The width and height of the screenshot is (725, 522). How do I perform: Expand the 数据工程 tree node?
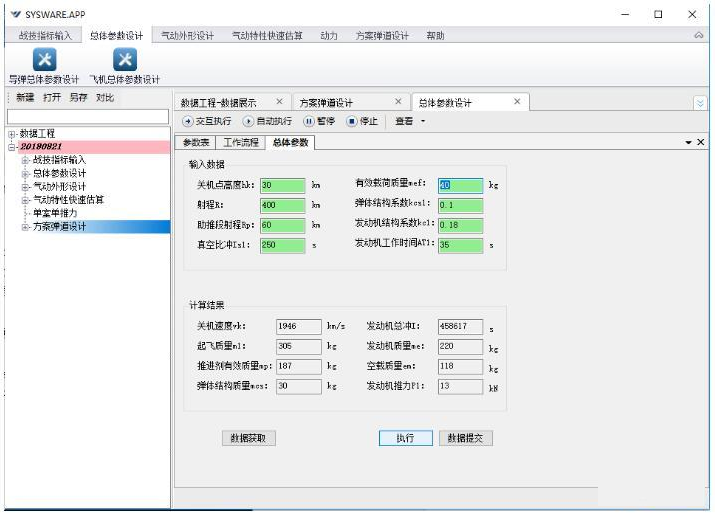coord(12,135)
